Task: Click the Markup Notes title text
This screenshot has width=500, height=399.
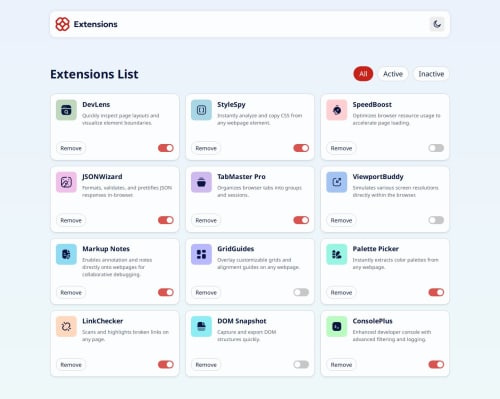Action: (x=106, y=249)
